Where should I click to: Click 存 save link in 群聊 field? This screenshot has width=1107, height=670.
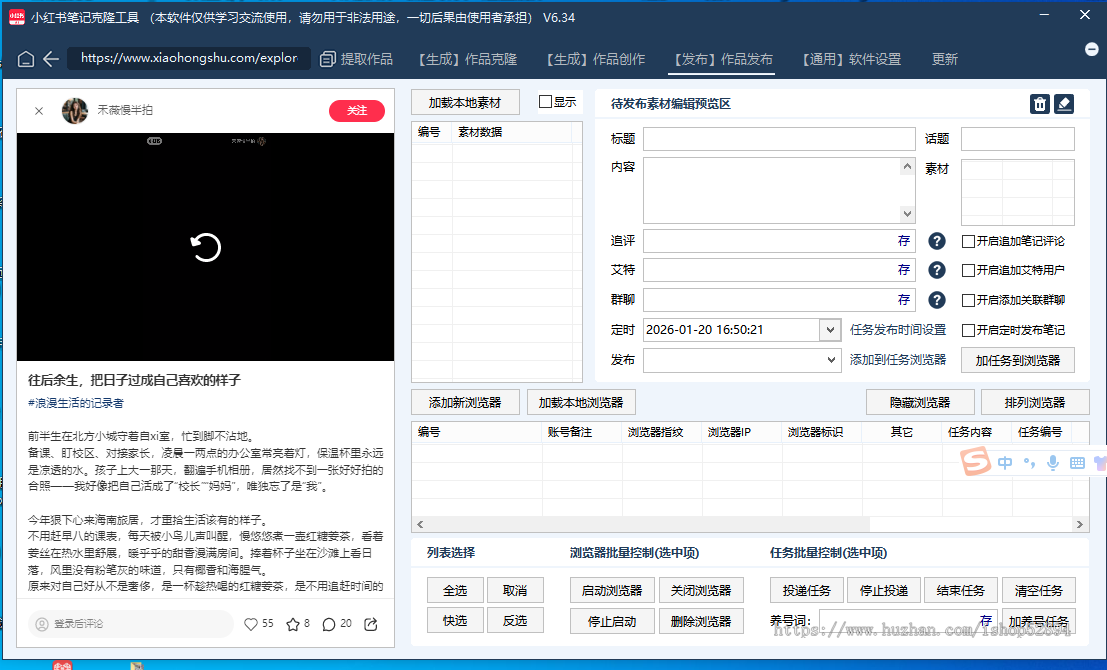(x=904, y=300)
